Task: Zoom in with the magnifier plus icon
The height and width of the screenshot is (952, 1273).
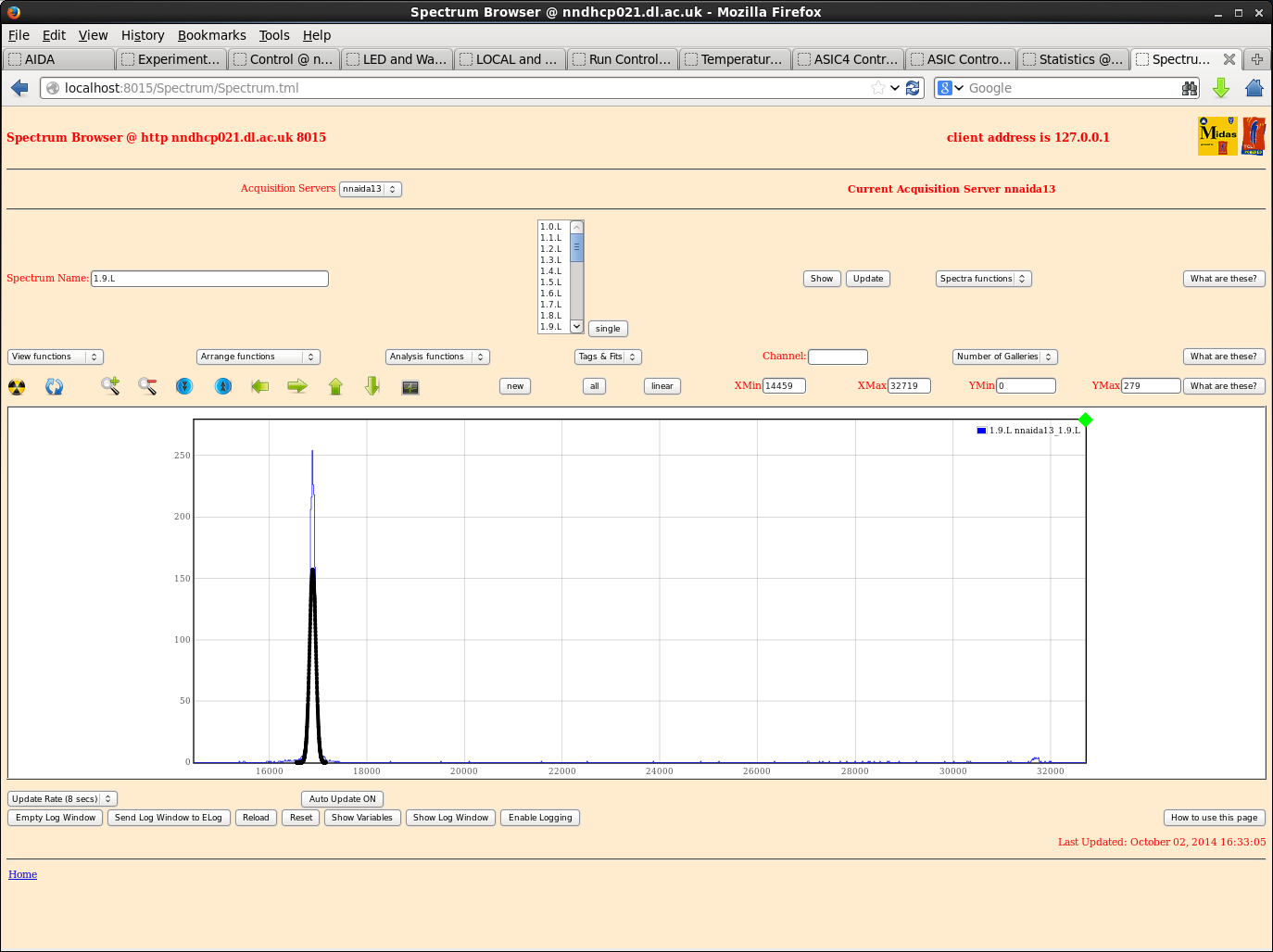Action: coord(110,386)
